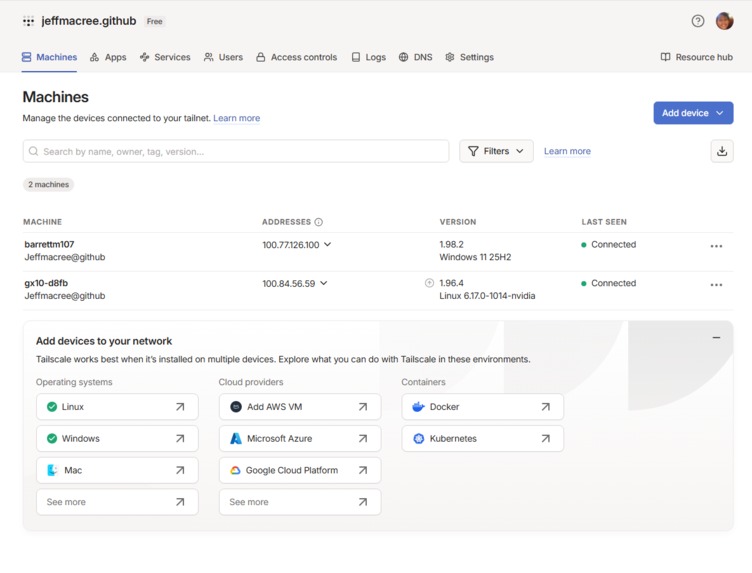Click the arrow icon on Linux card
Screen dimensions: 752x573
click(180, 407)
